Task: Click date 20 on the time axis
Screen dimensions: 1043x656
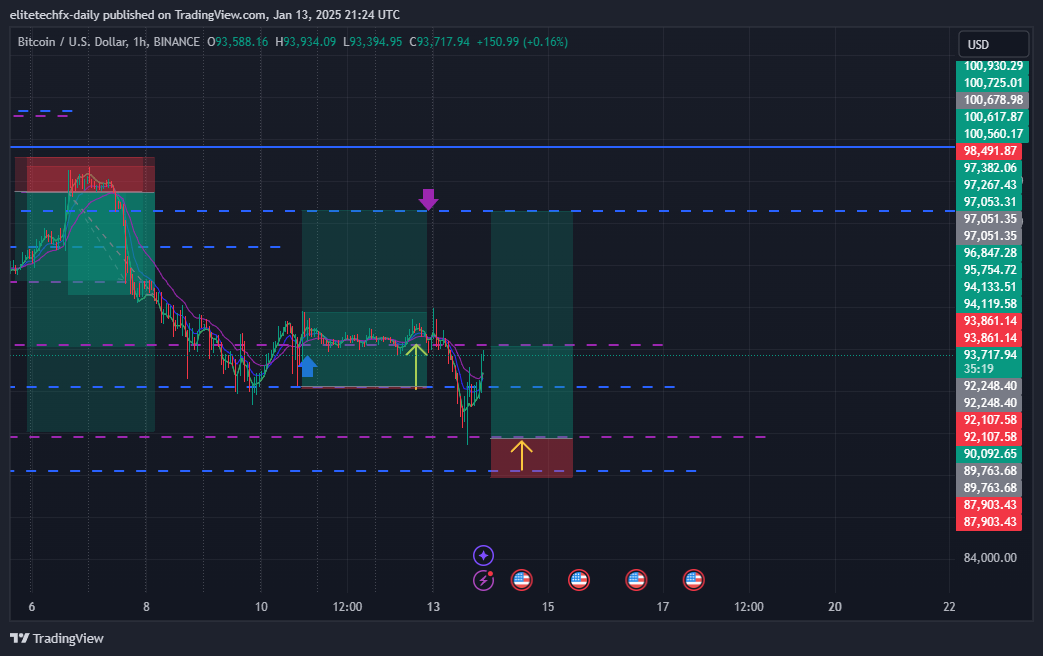Action: (x=835, y=607)
